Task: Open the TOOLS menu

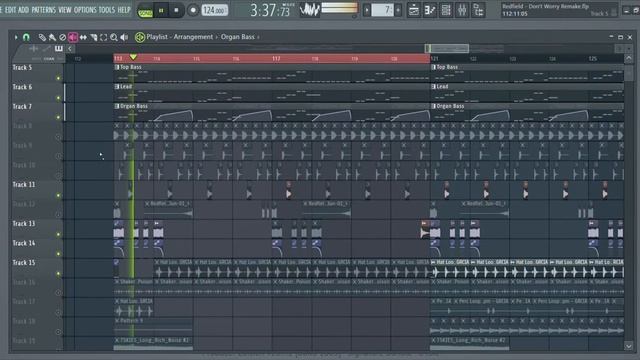Action: 107,10
